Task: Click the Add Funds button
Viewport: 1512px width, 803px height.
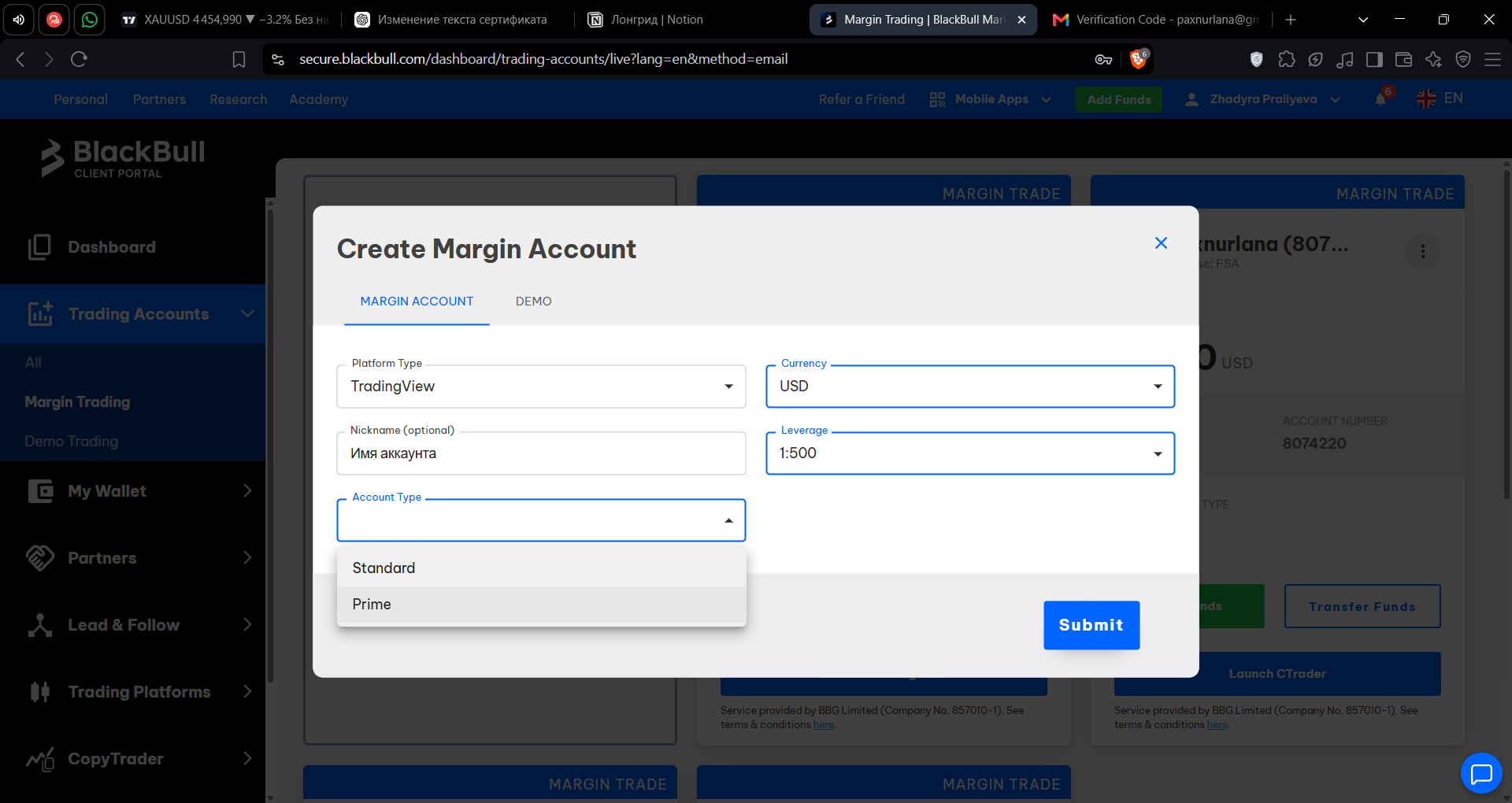Action: [x=1119, y=99]
